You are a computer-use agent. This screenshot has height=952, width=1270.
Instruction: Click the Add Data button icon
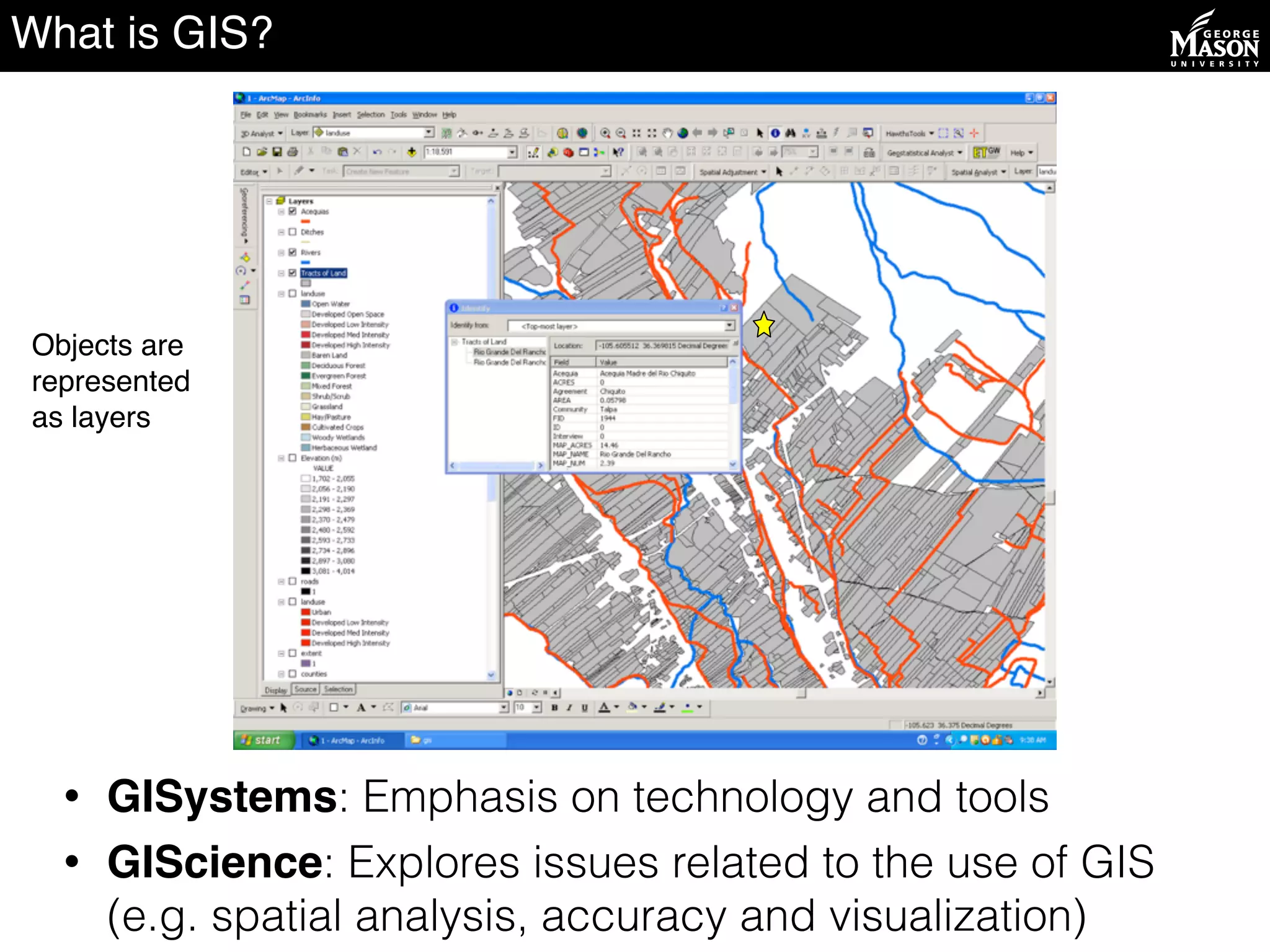pos(411,152)
